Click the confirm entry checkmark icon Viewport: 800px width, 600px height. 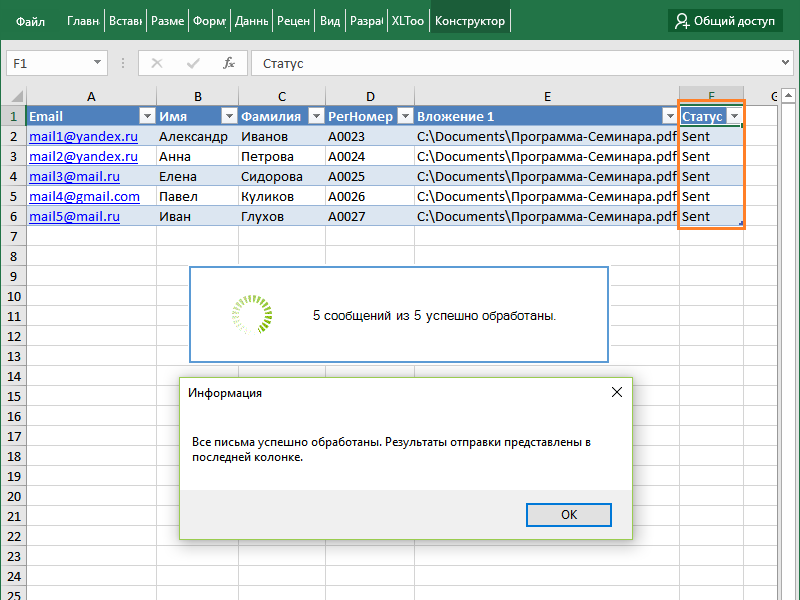click(x=193, y=63)
